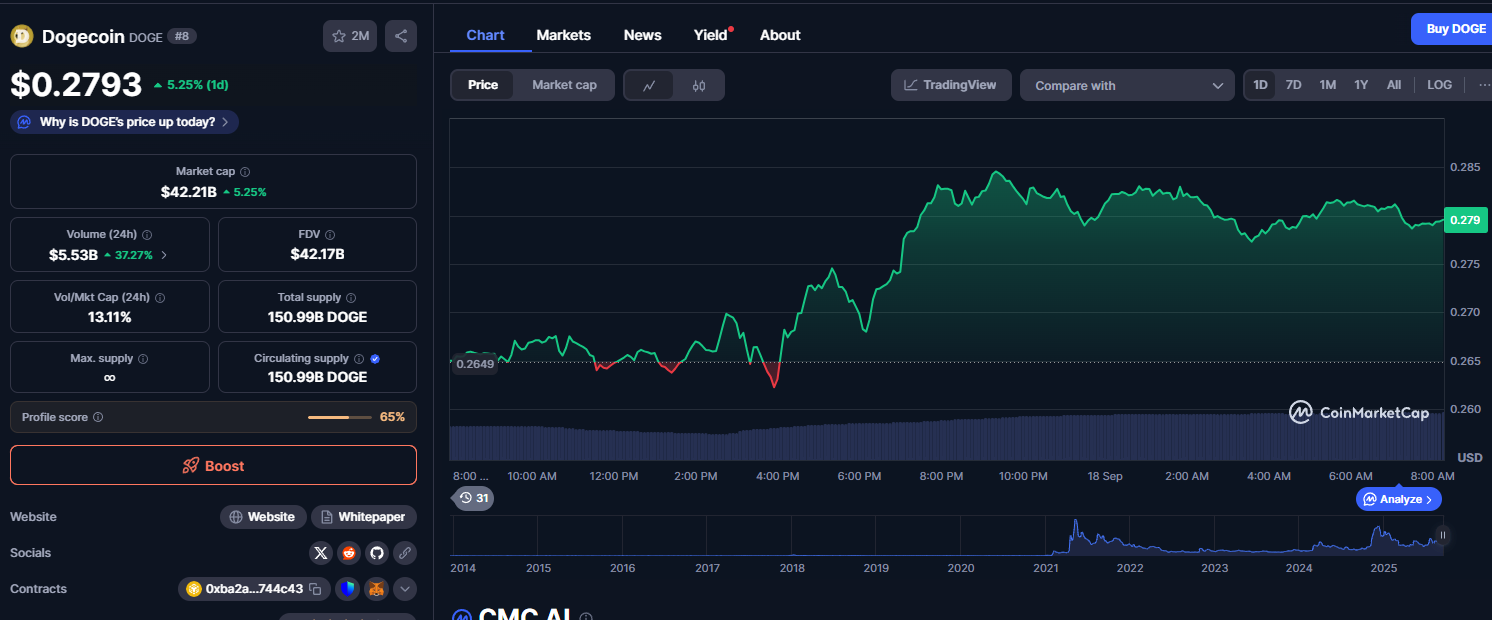The width and height of the screenshot is (1492, 620).
Task: Click the $0.2793 price text
Action: click(76, 84)
